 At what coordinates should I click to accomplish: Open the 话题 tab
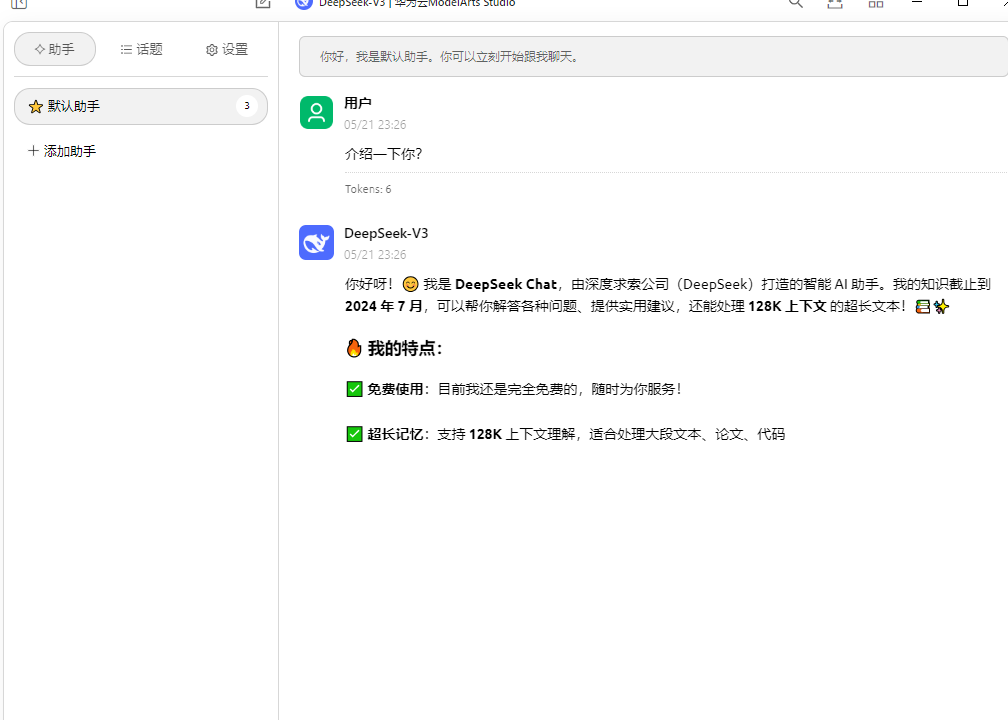[141, 50]
